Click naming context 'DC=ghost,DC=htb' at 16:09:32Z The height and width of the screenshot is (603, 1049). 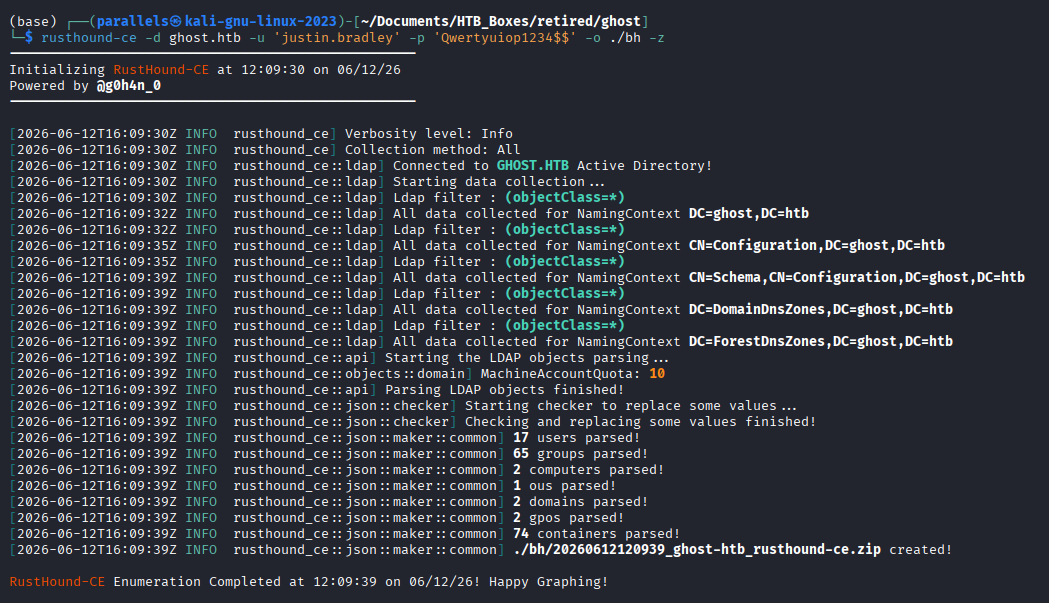point(749,213)
